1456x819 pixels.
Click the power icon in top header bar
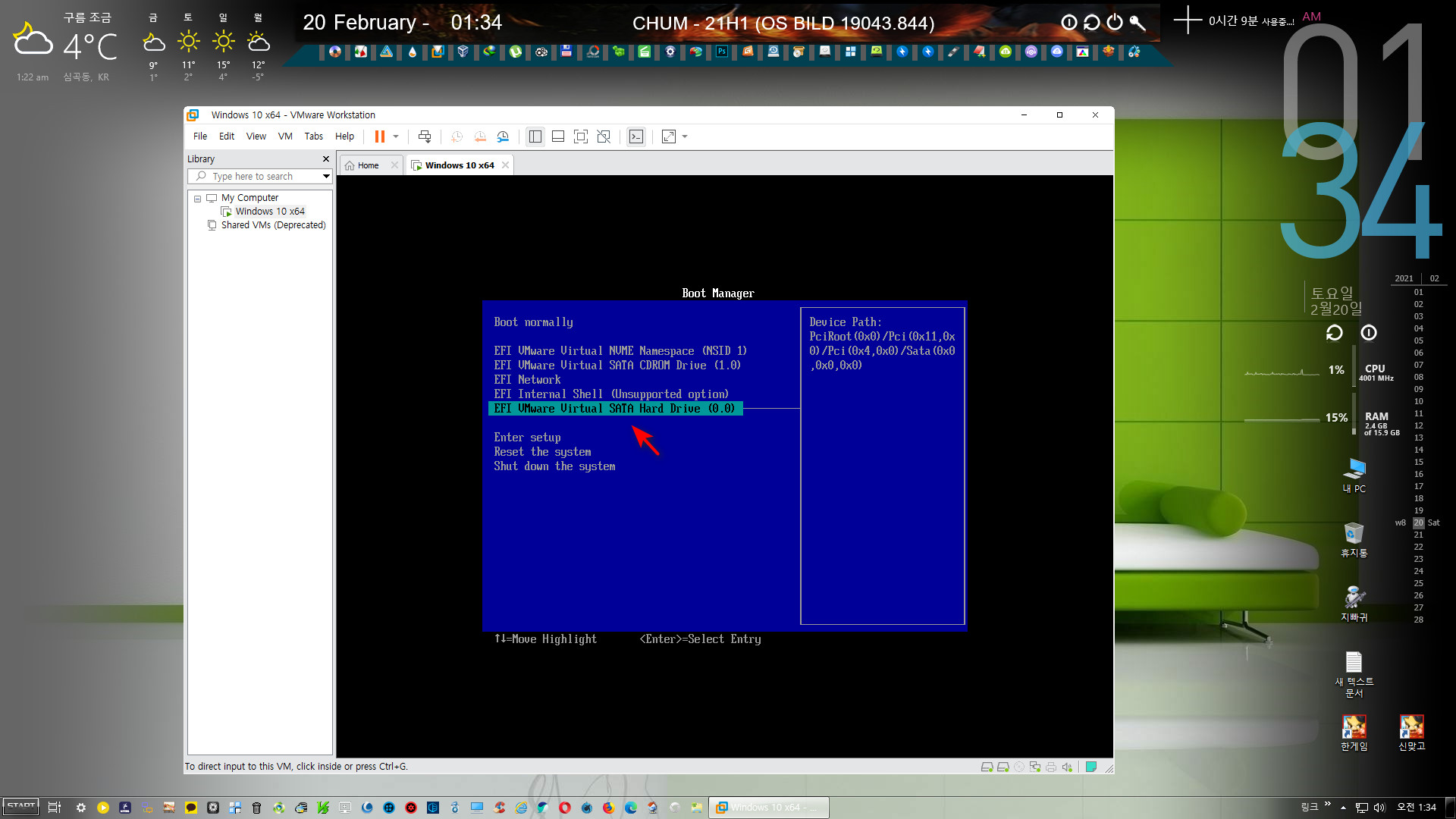(x=1114, y=23)
